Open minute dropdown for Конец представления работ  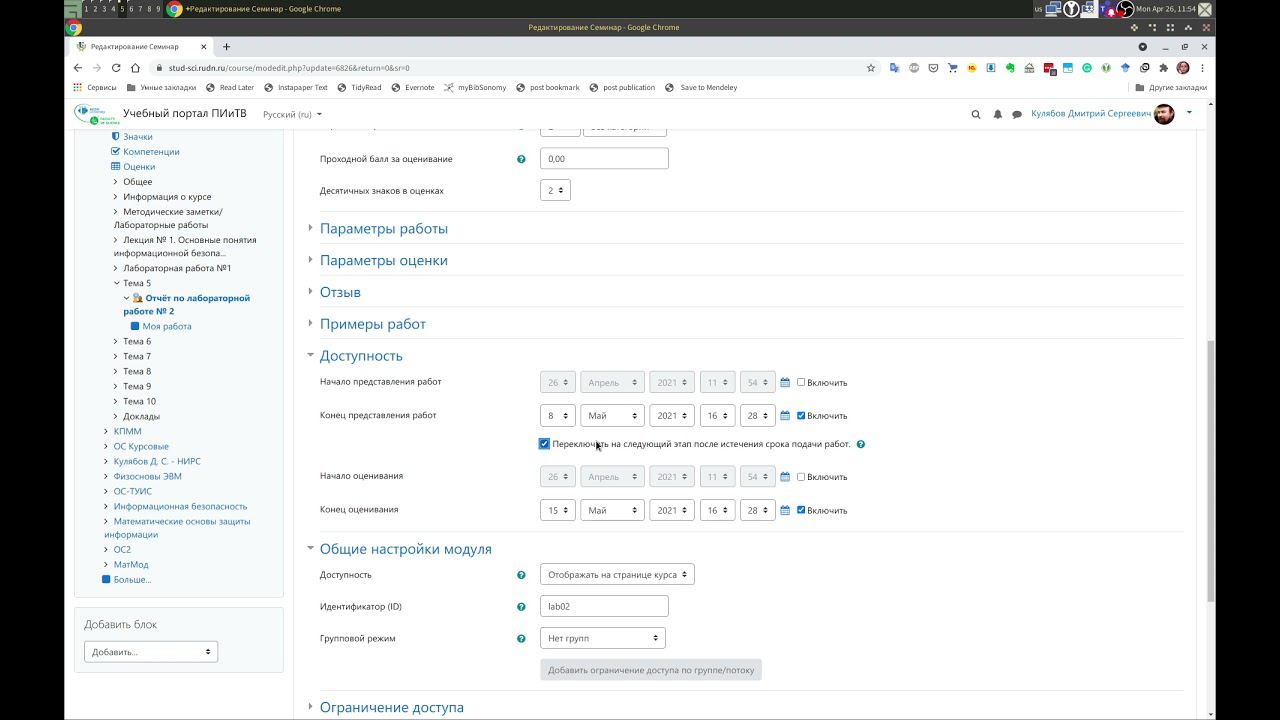758,415
